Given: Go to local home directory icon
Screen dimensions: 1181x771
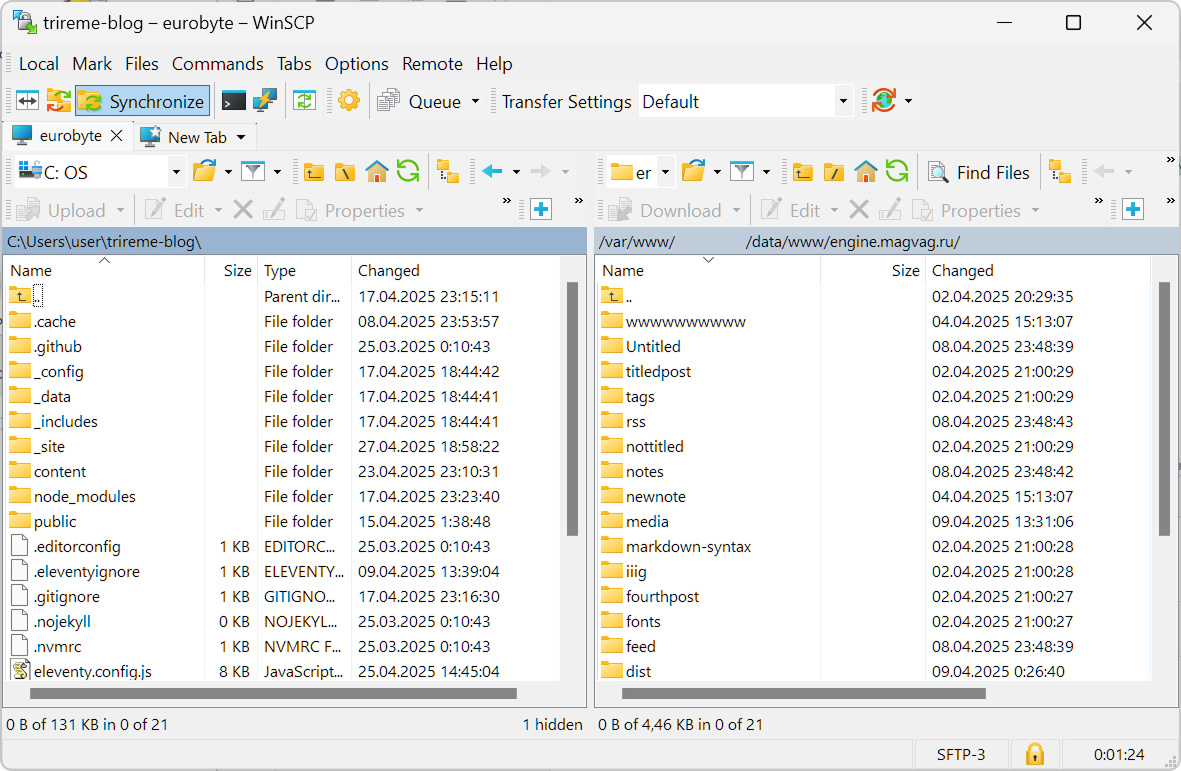Looking at the screenshot, I should (x=377, y=172).
